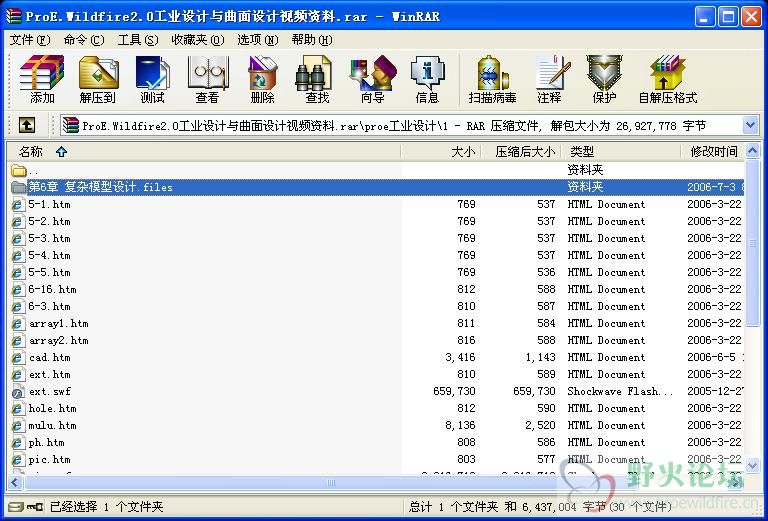
Task: Open the 工具(S) menu
Action: click(x=138, y=40)
